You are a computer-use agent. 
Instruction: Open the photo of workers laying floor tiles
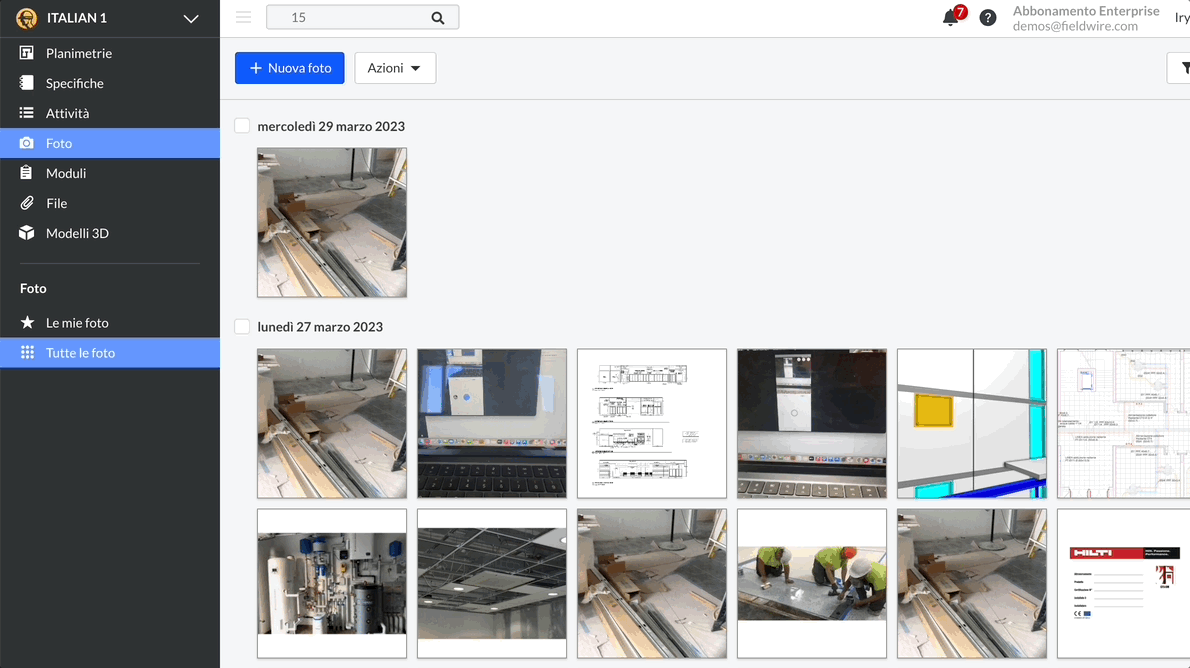coord(811,583)
